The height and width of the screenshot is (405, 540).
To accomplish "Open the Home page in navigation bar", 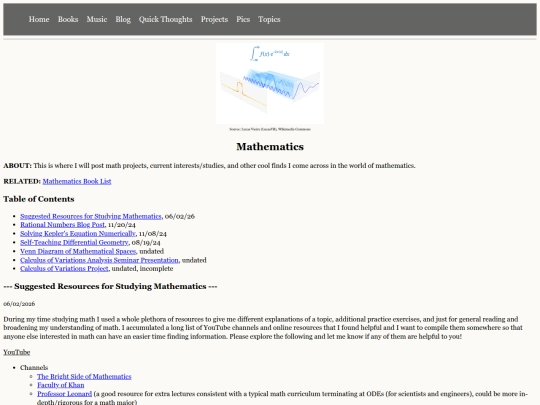I will 39,19.
